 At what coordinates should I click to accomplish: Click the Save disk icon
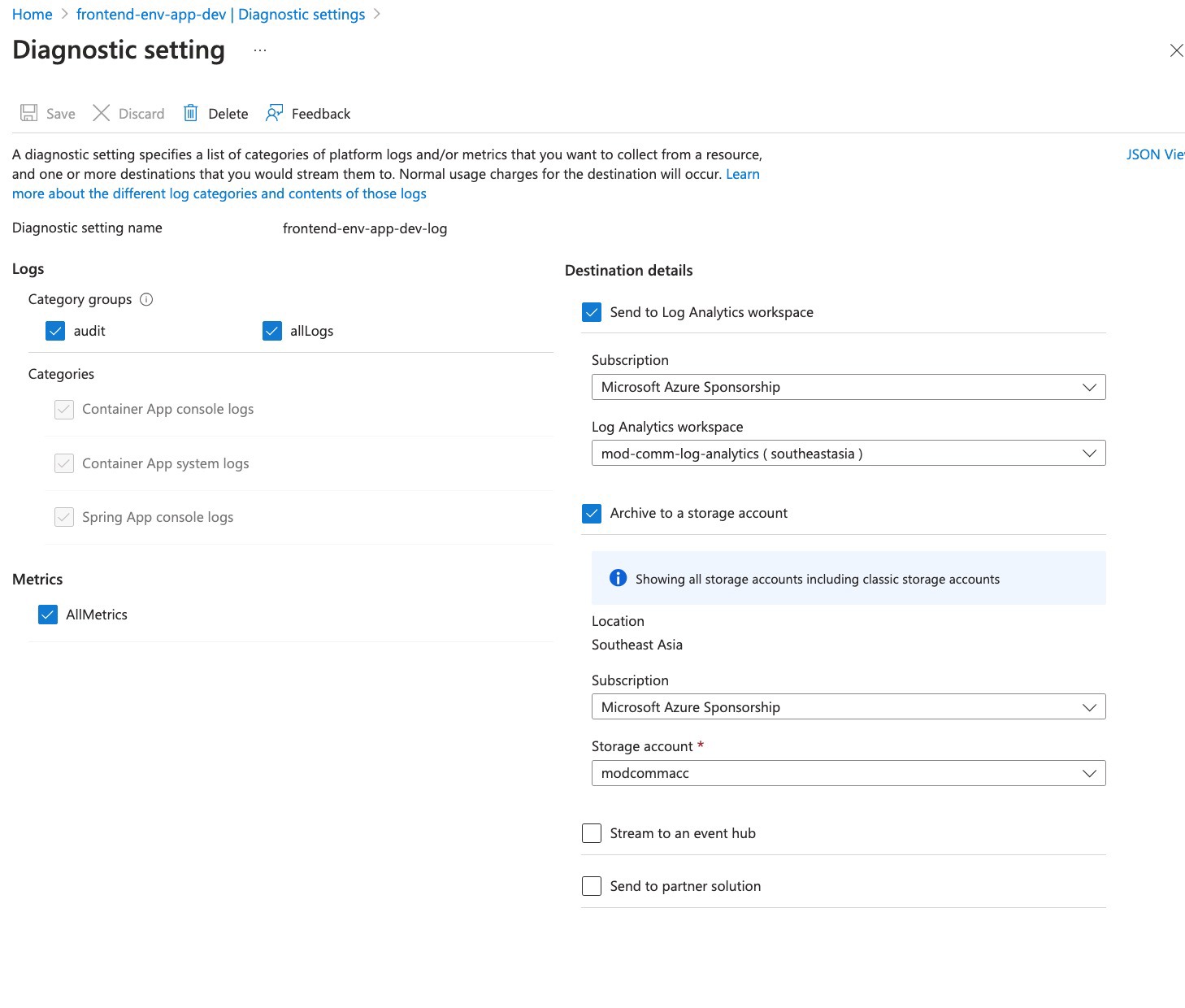(x=29, y=113)
